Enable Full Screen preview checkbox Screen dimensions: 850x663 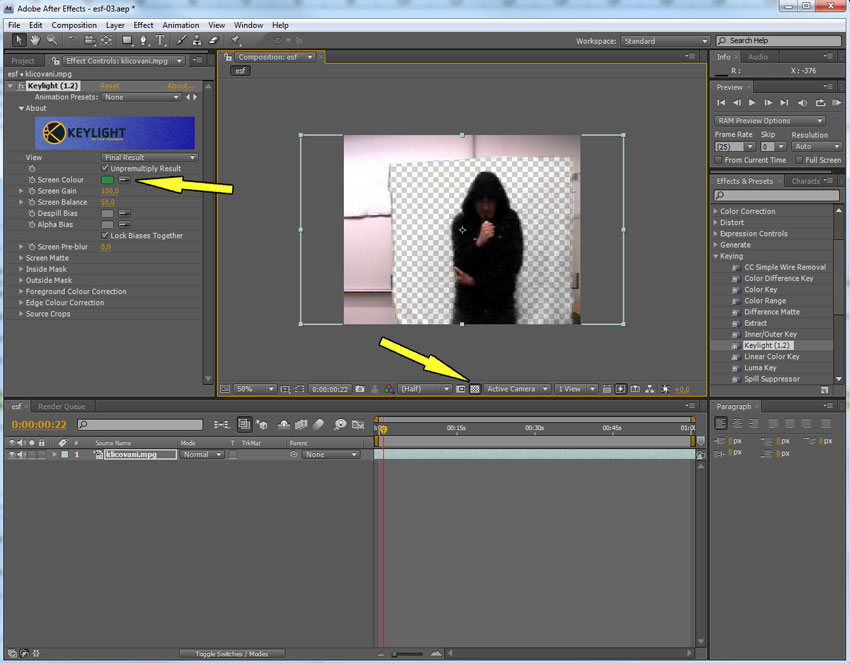pos(799,160)
